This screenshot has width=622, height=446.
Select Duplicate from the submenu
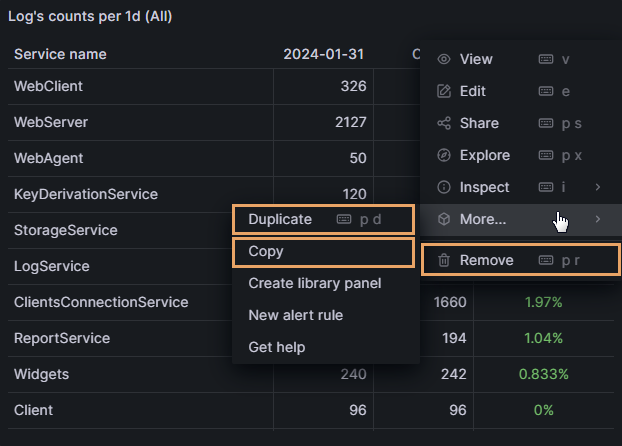pos(280,219)
